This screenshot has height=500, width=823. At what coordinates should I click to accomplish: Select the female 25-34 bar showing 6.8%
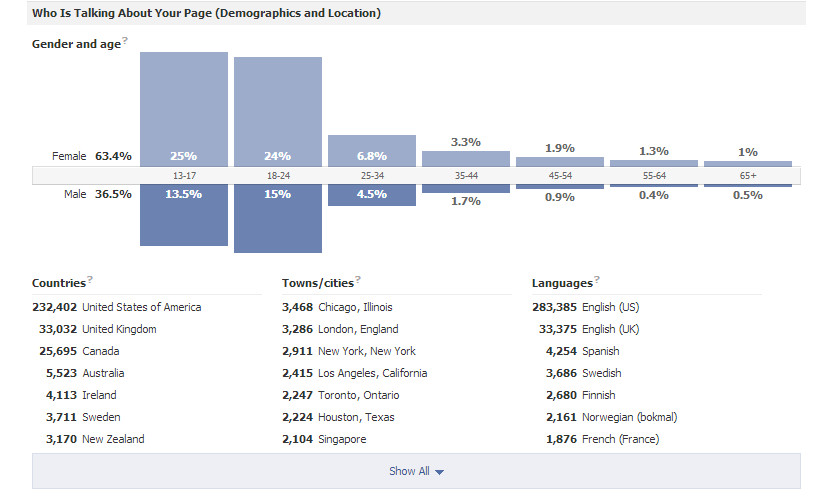[371, 151]
